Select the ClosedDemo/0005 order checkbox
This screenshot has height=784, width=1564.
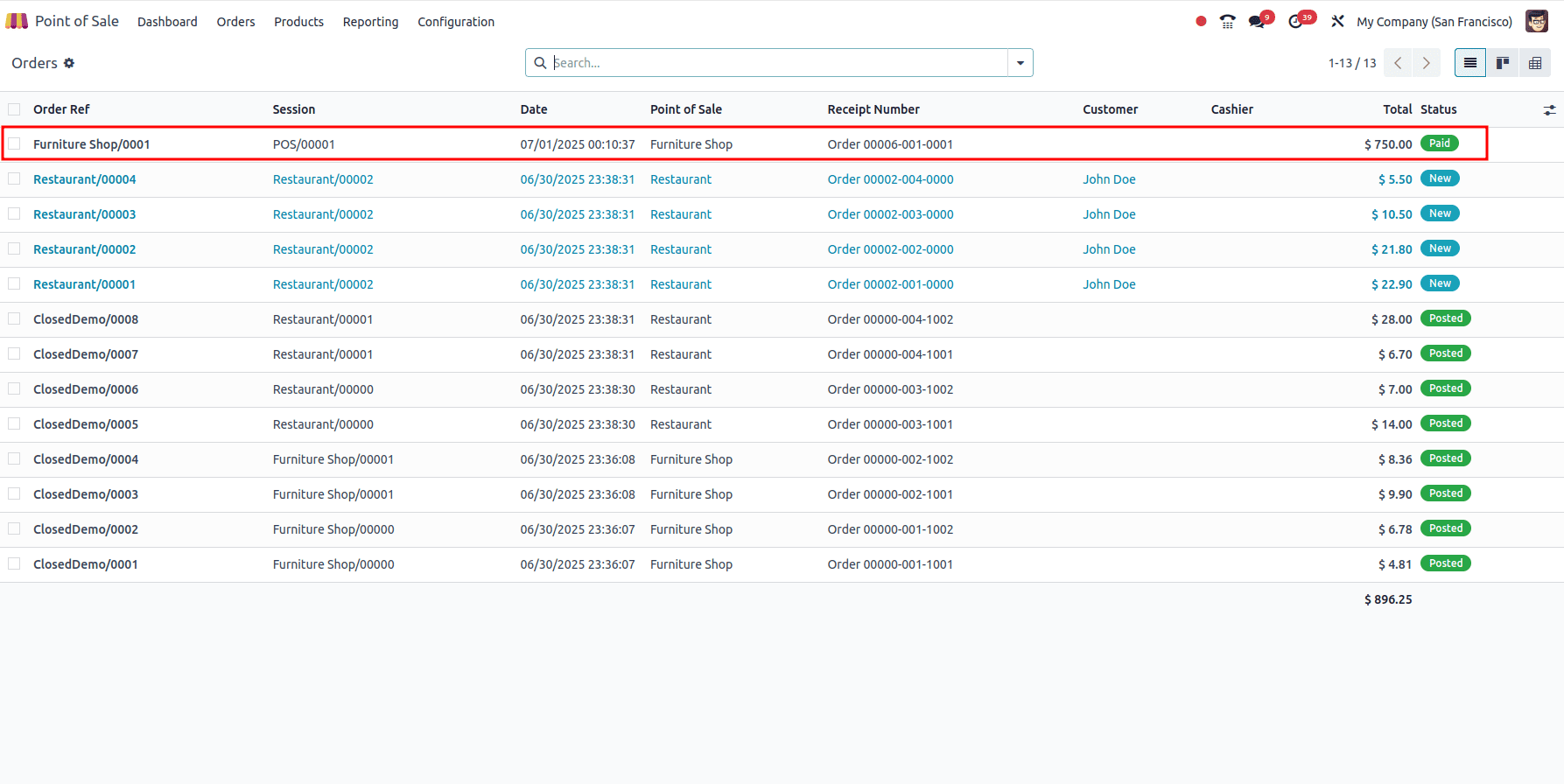[14, 423]
